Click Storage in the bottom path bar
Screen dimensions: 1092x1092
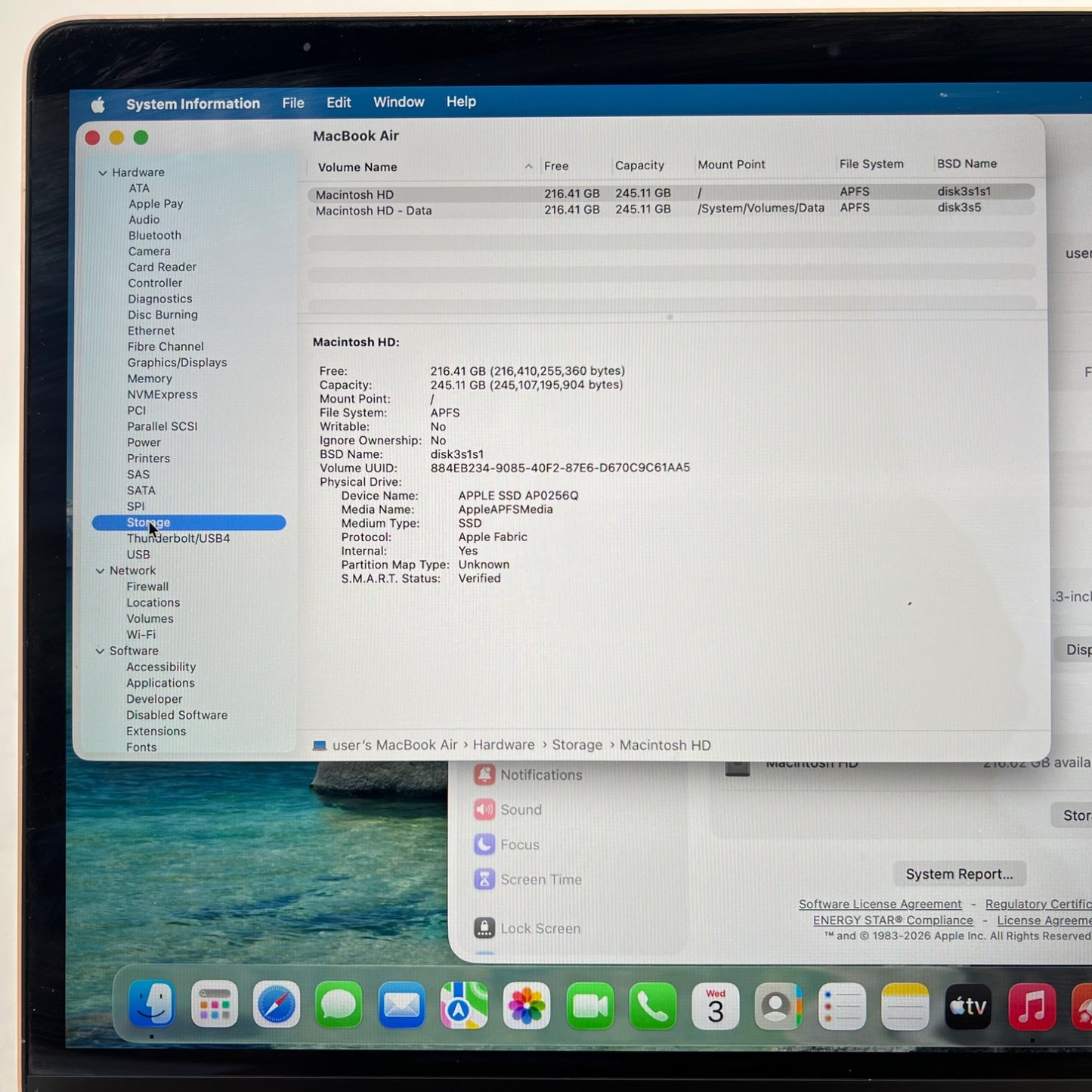point(577,745)
